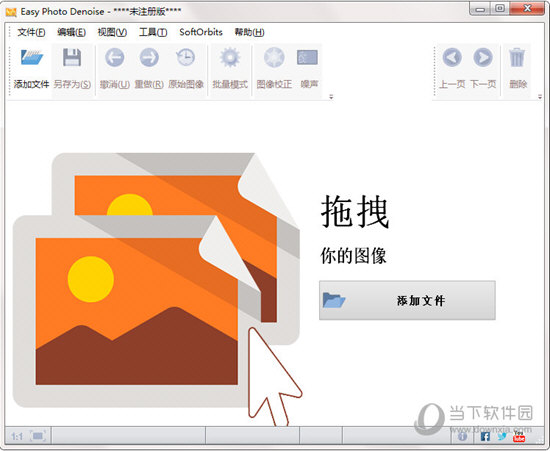Open the 文件(F) menu

31,32
